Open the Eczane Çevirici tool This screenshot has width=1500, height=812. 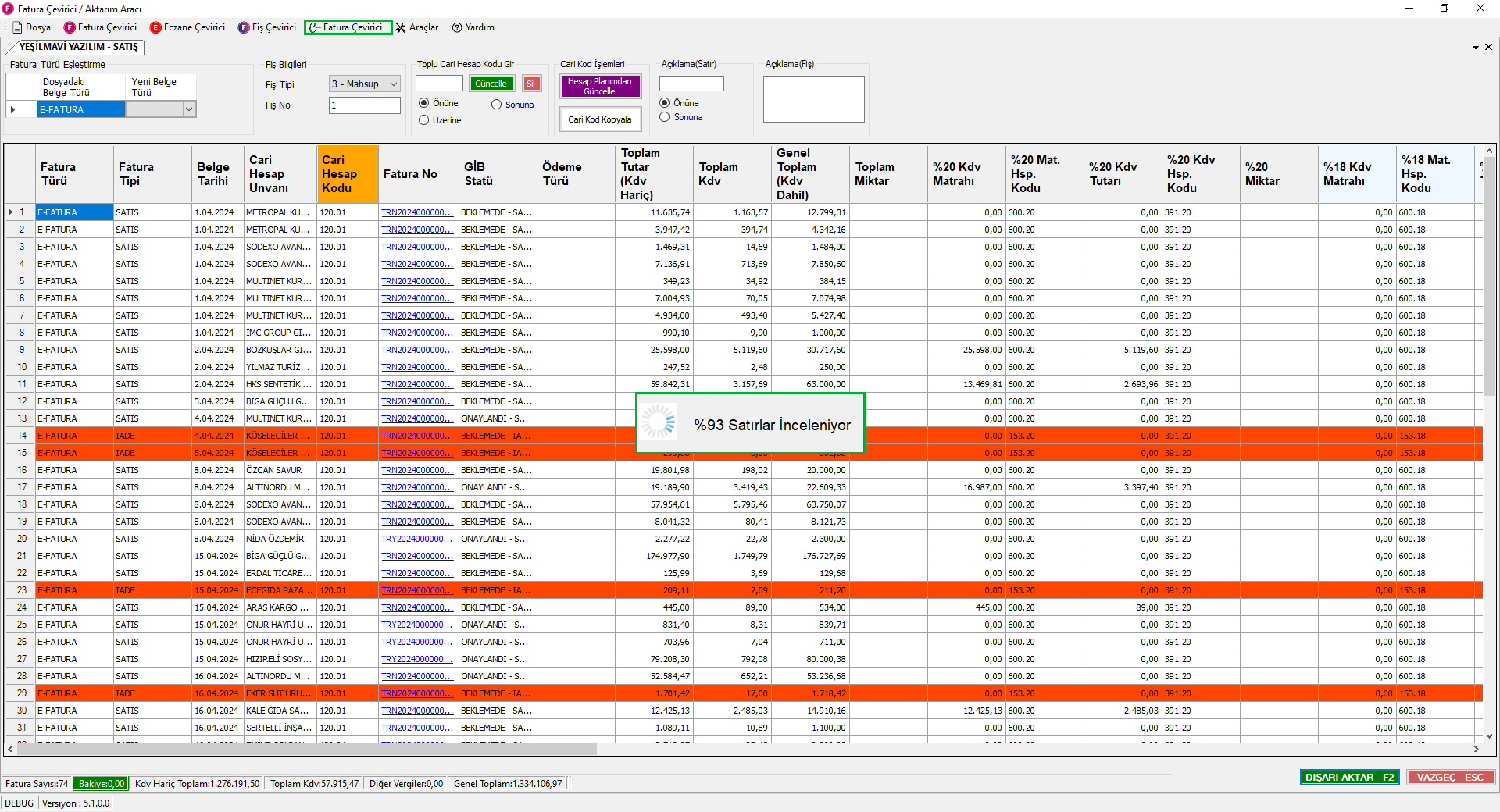point(155,27)
